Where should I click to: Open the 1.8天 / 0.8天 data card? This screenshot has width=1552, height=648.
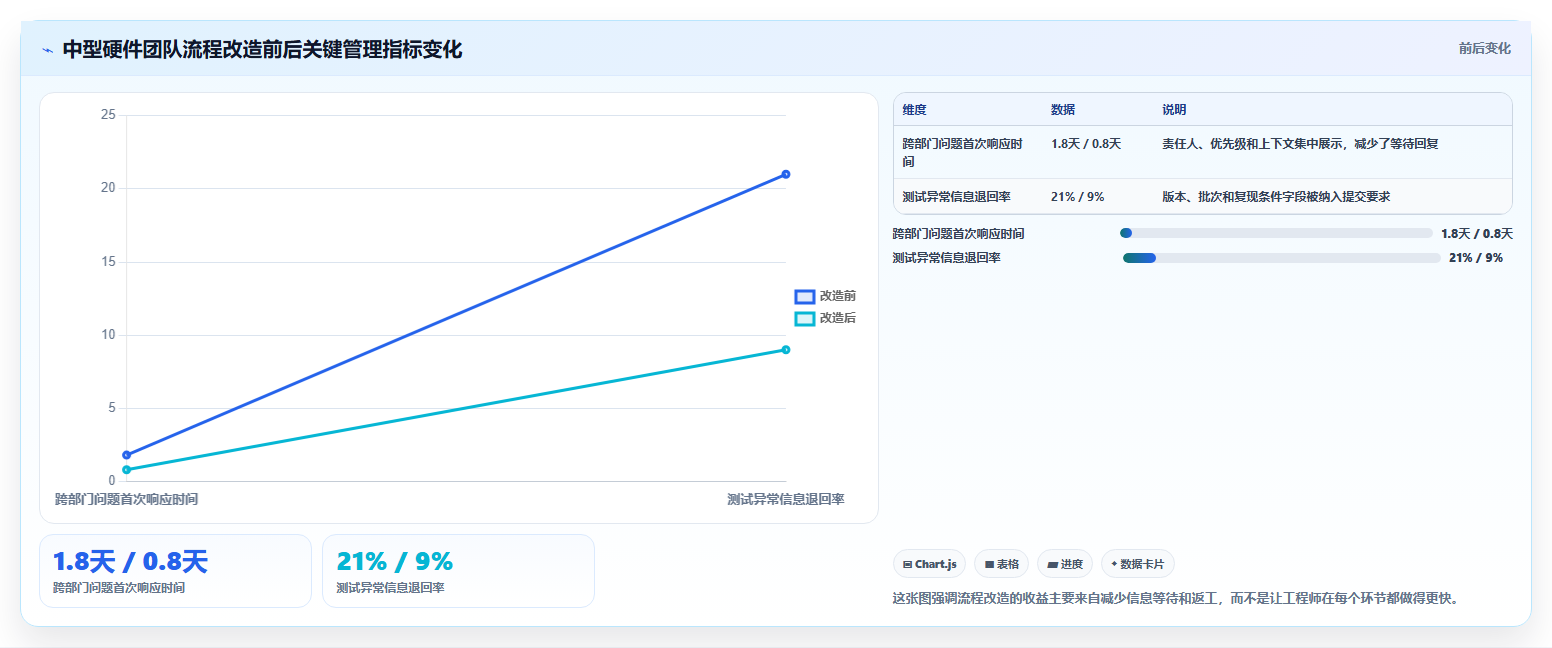click(175, 571)
